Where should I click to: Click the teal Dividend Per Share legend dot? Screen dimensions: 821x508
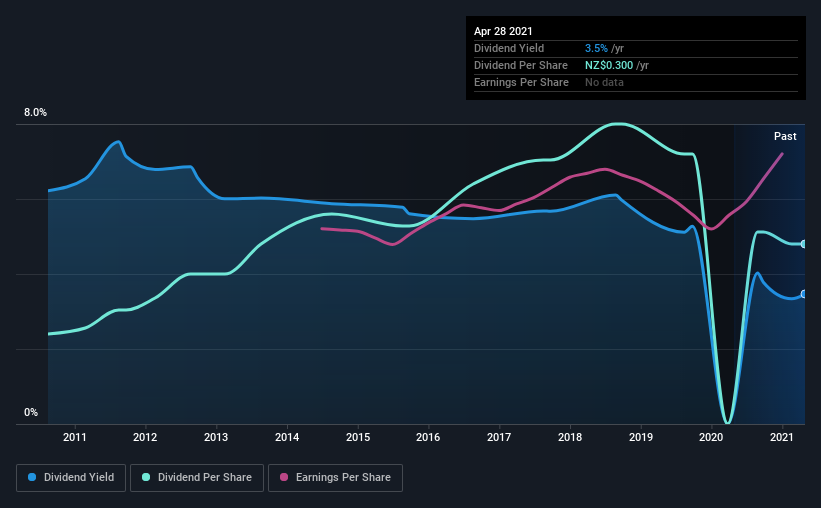click(x=146, y=477)
